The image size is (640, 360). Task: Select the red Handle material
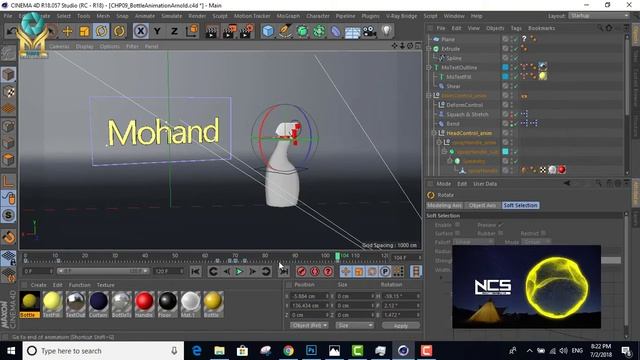click(144, 304)
